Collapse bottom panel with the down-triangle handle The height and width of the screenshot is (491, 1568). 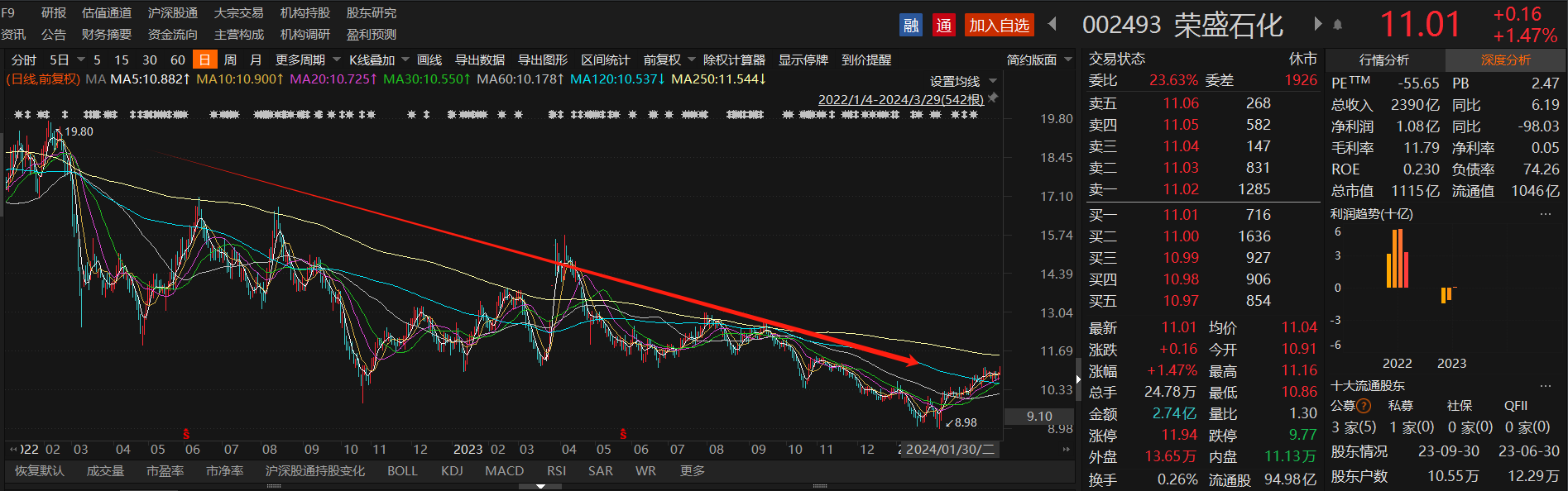click(540, 486)
